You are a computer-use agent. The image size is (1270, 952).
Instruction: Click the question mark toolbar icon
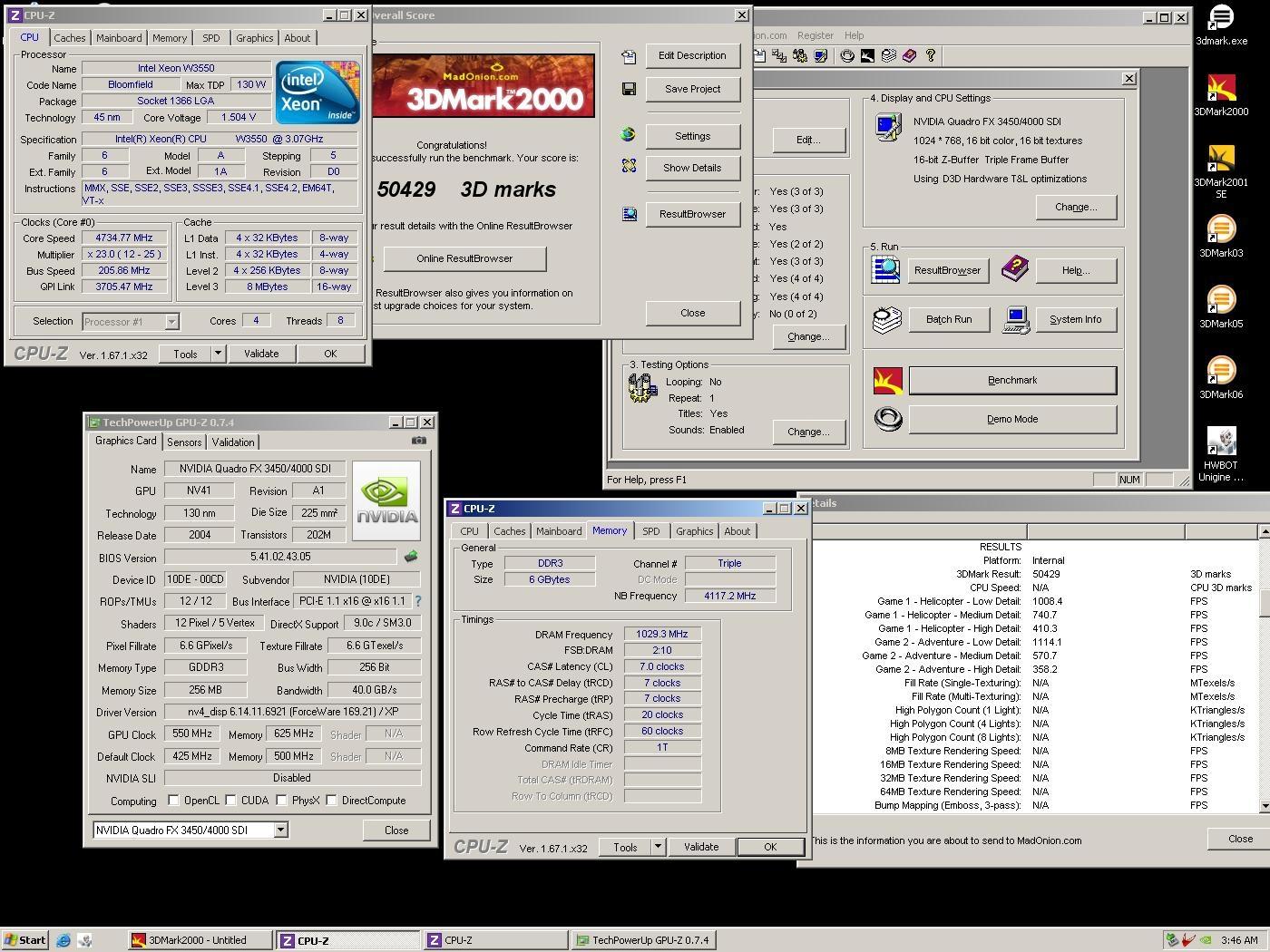(931, 55)
